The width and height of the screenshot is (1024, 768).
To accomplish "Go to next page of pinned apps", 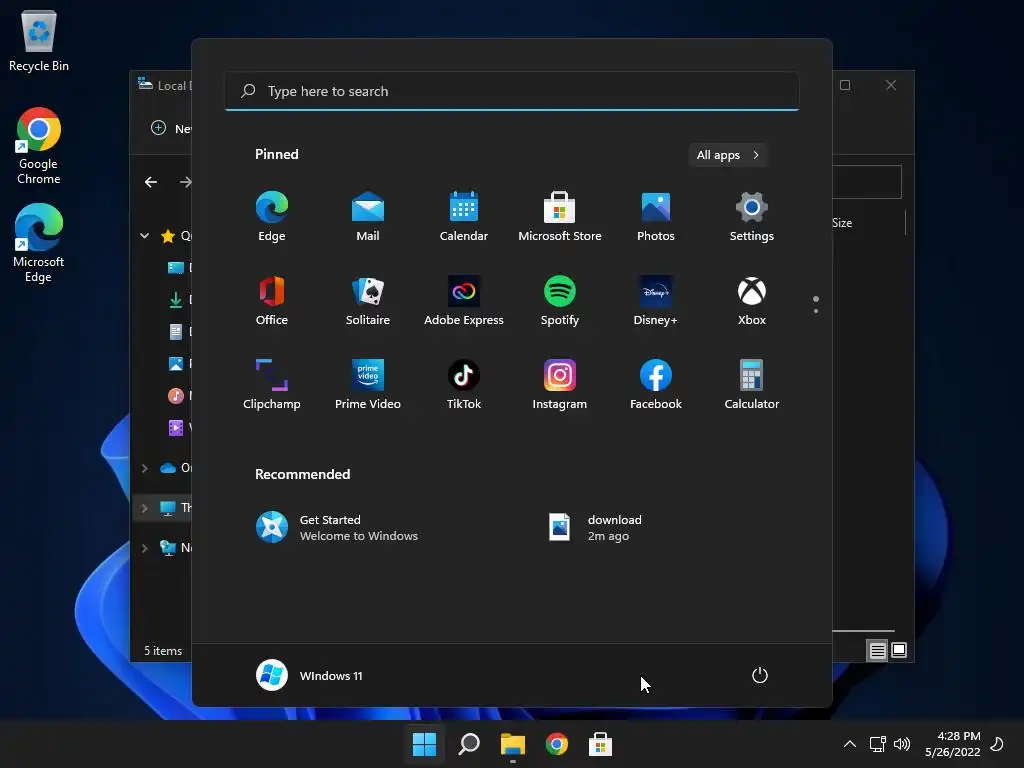I will (x=816, y=311).
